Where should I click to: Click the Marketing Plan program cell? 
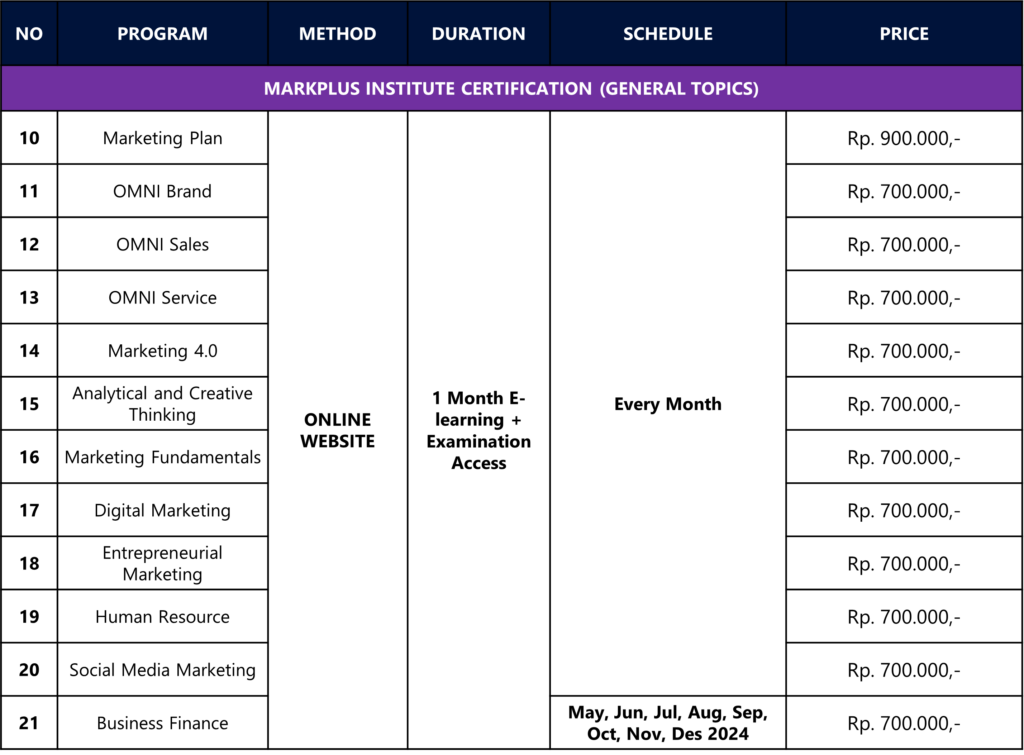point(162,138)
